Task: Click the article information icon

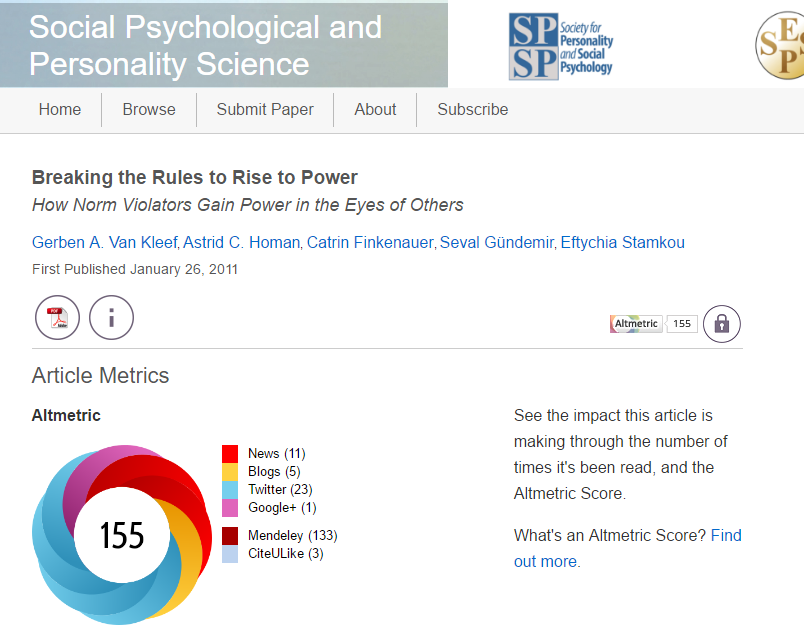Action: coord(111,317)
